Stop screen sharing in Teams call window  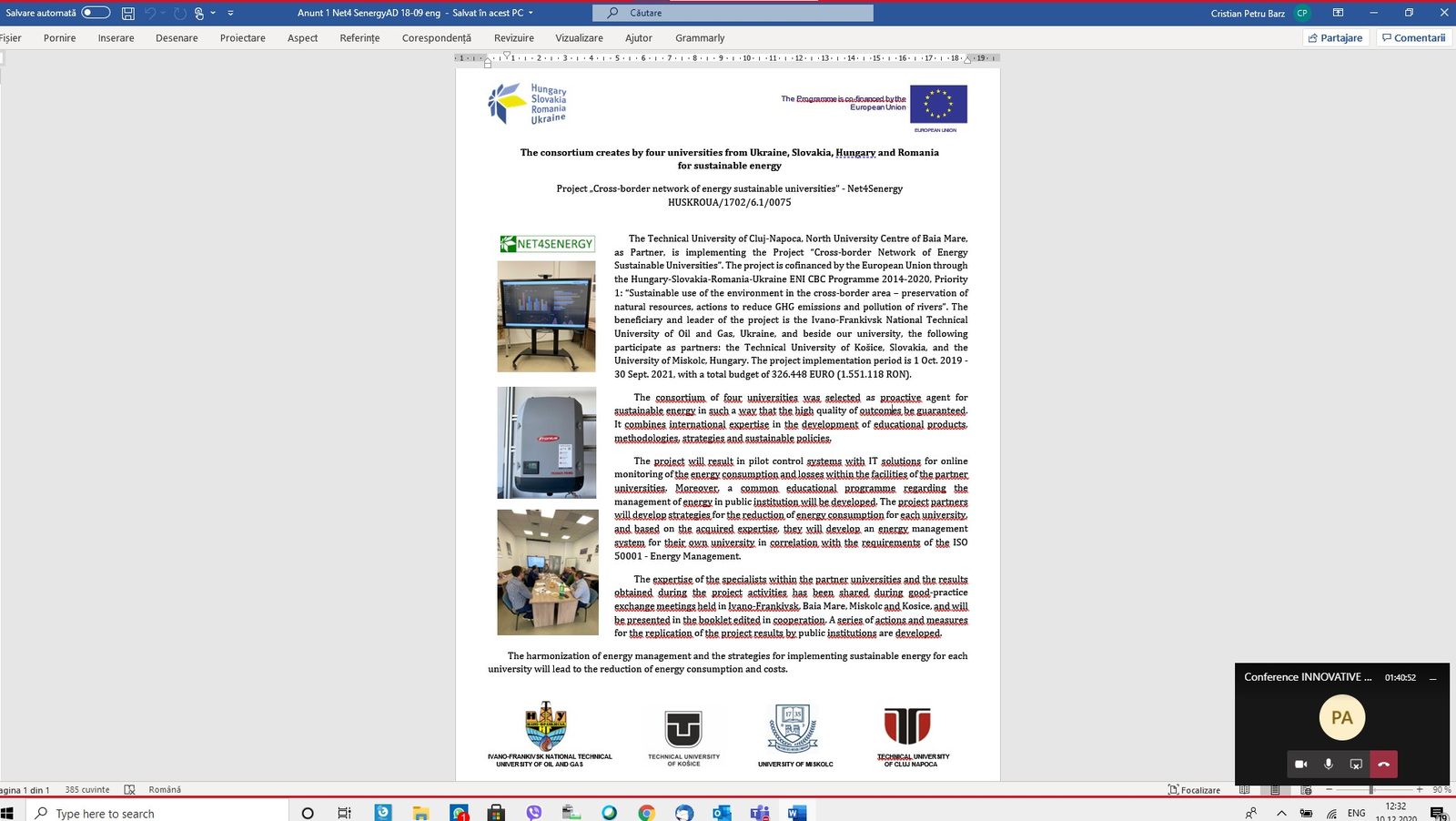point(1356,765)
